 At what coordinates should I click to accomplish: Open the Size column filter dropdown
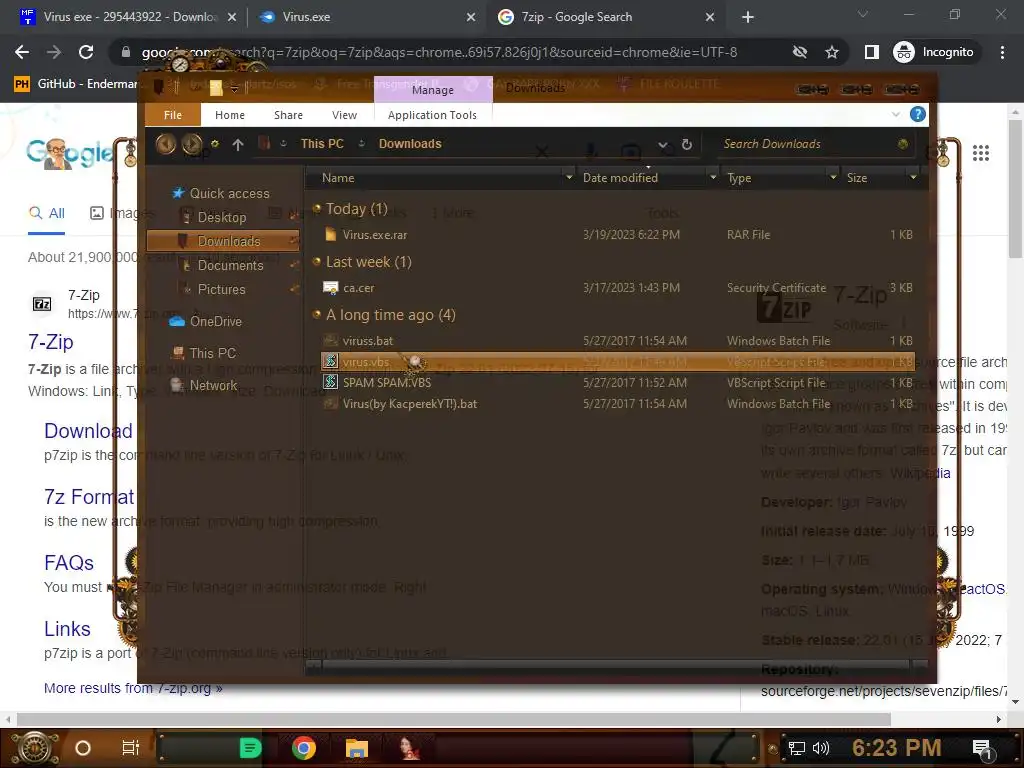pyautogui.click(x=913, y=178)
